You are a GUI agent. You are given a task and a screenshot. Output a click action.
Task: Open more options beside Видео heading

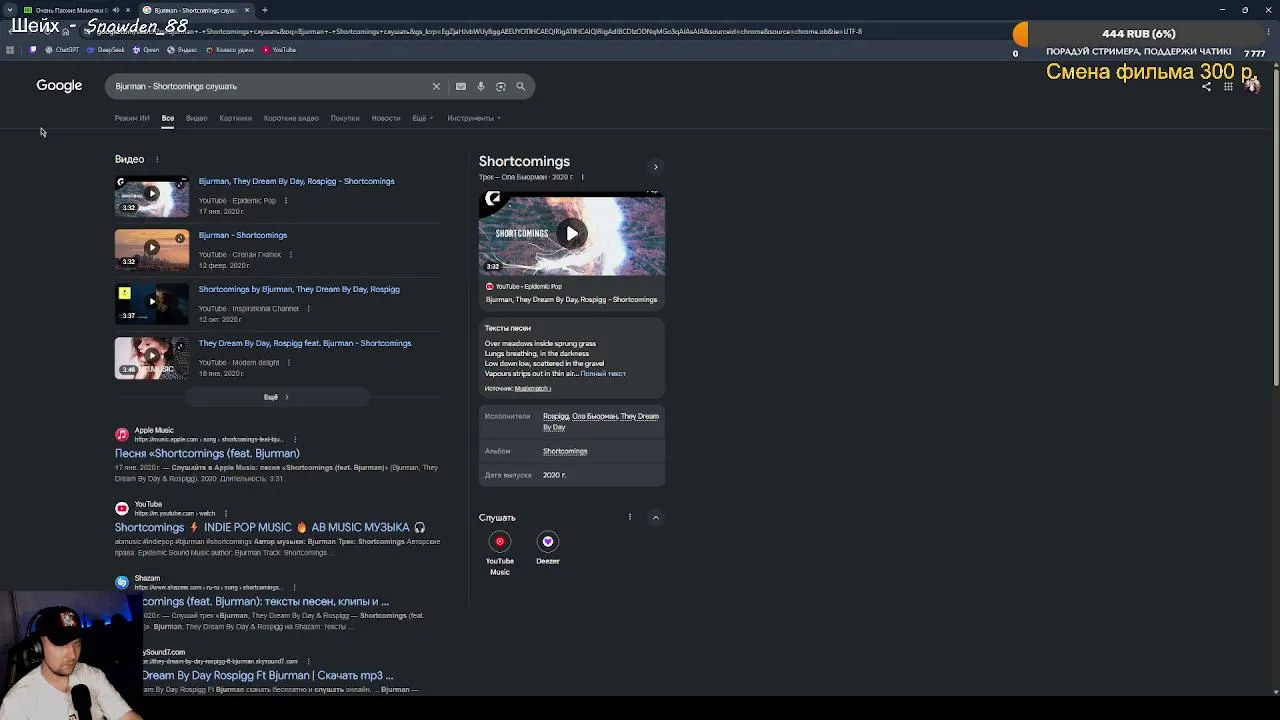click(157, 159)
